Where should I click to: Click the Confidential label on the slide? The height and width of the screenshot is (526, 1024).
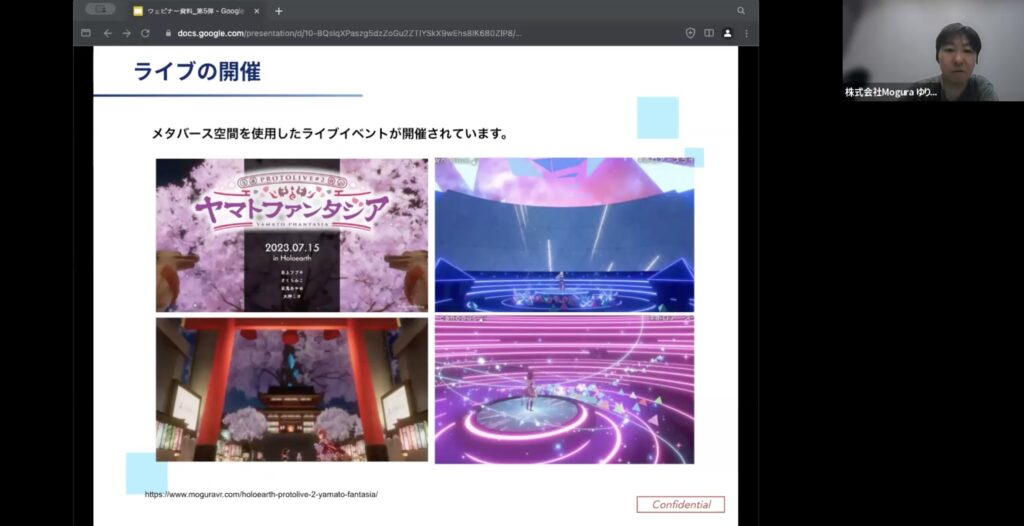(x=680, y=504)
